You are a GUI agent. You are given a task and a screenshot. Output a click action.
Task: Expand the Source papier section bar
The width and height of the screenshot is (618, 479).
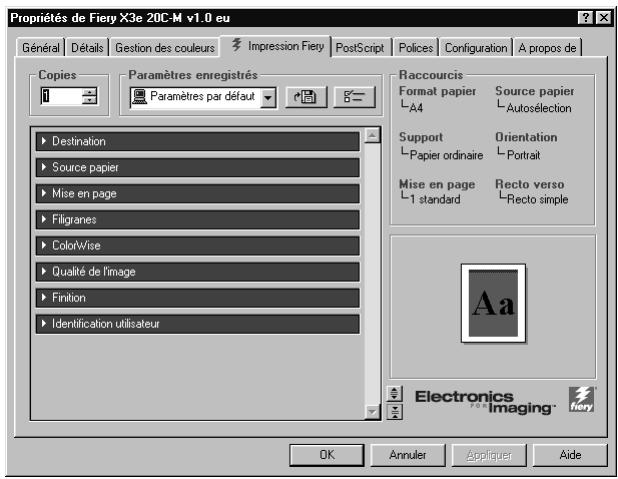point(197,168)
